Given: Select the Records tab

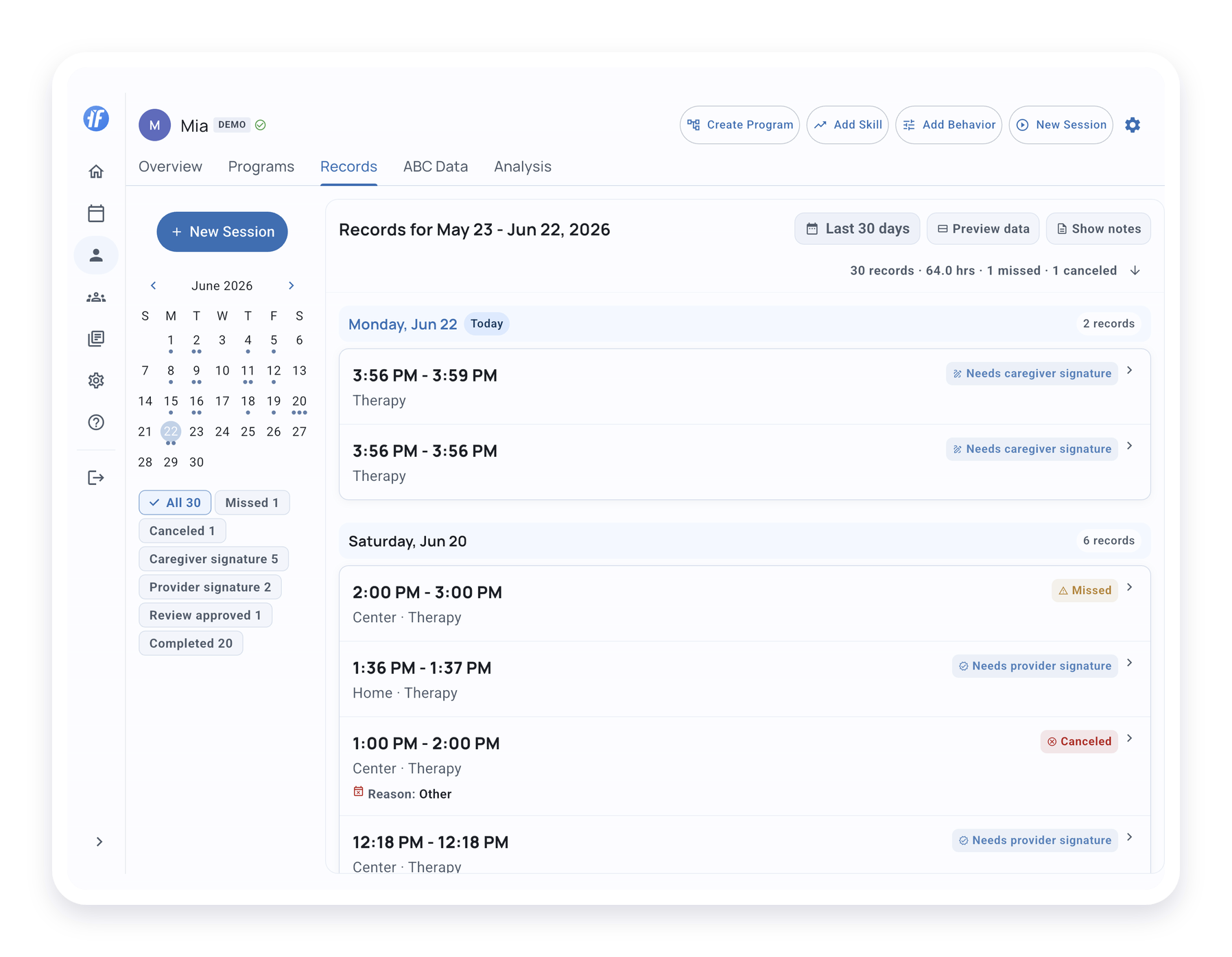Looking at the screenshot, I should (x=348, y=167).
